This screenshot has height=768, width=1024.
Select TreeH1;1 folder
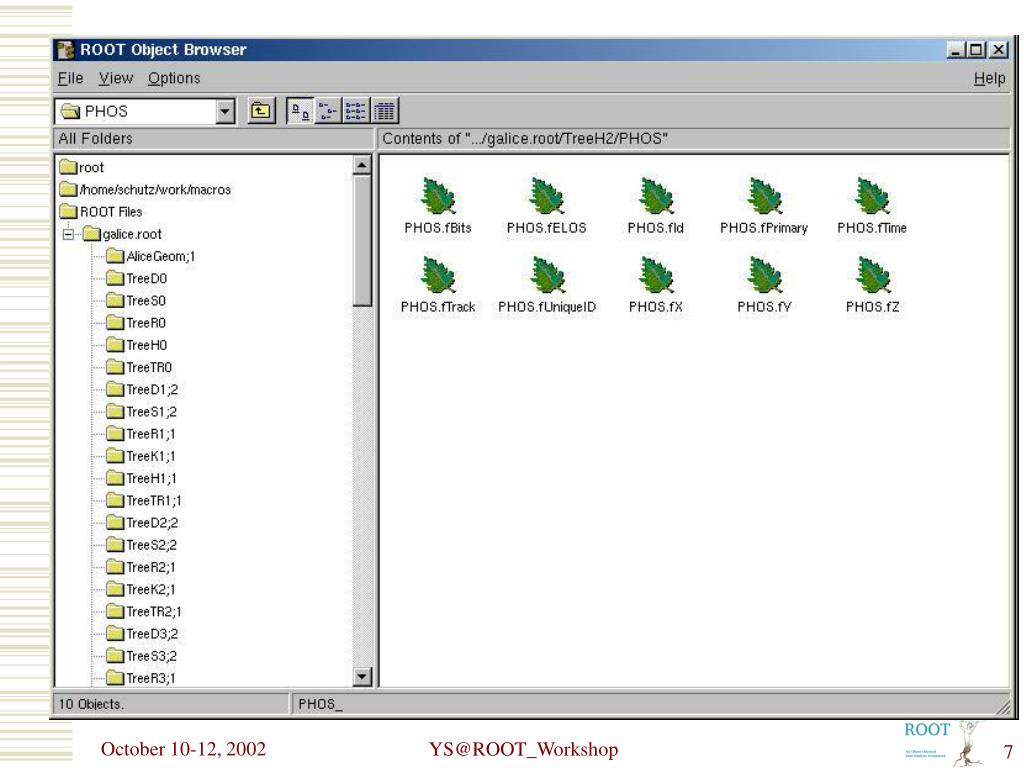(141, 478)
